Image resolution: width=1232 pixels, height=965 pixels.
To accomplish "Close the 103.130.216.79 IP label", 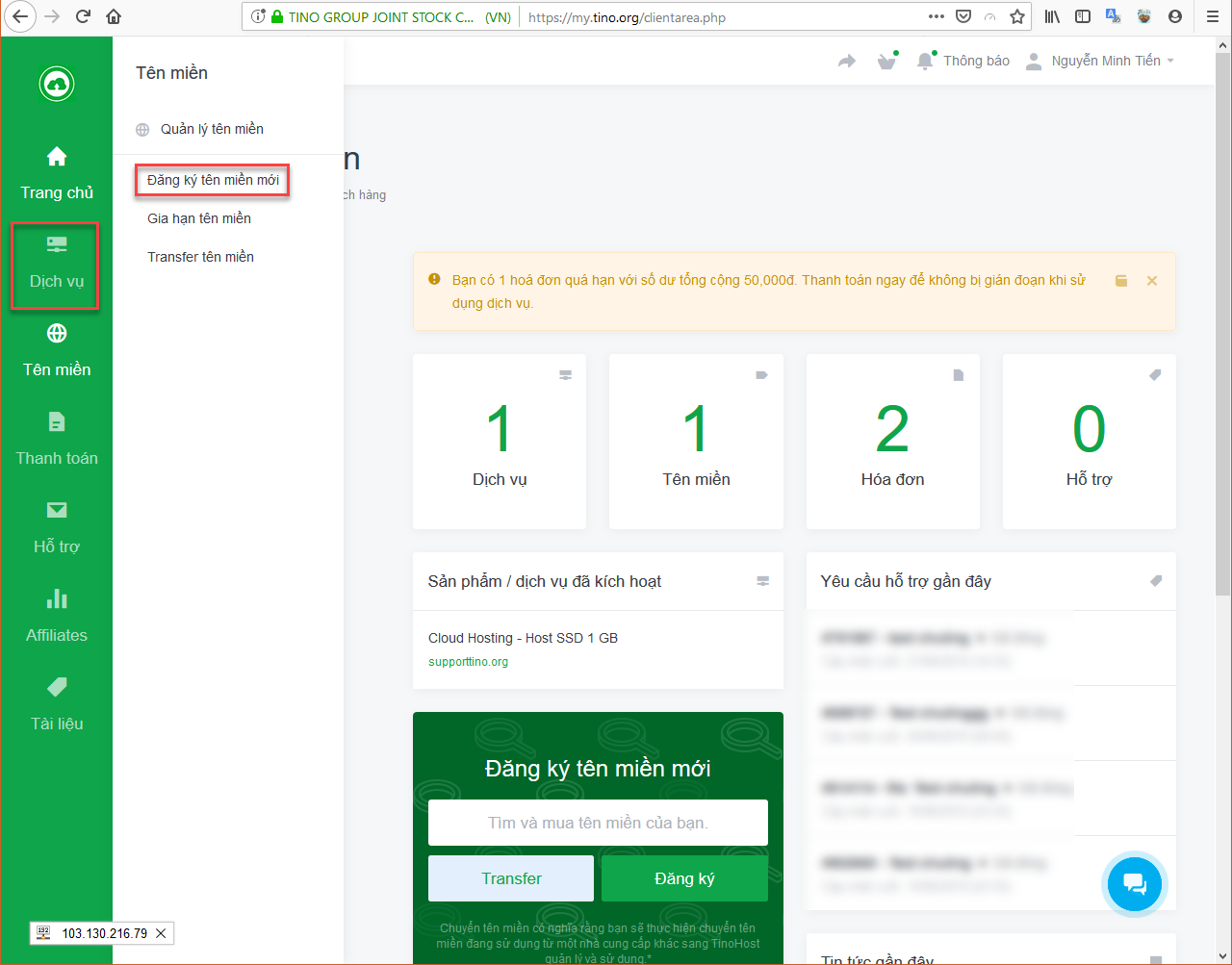I will [161, 933].
